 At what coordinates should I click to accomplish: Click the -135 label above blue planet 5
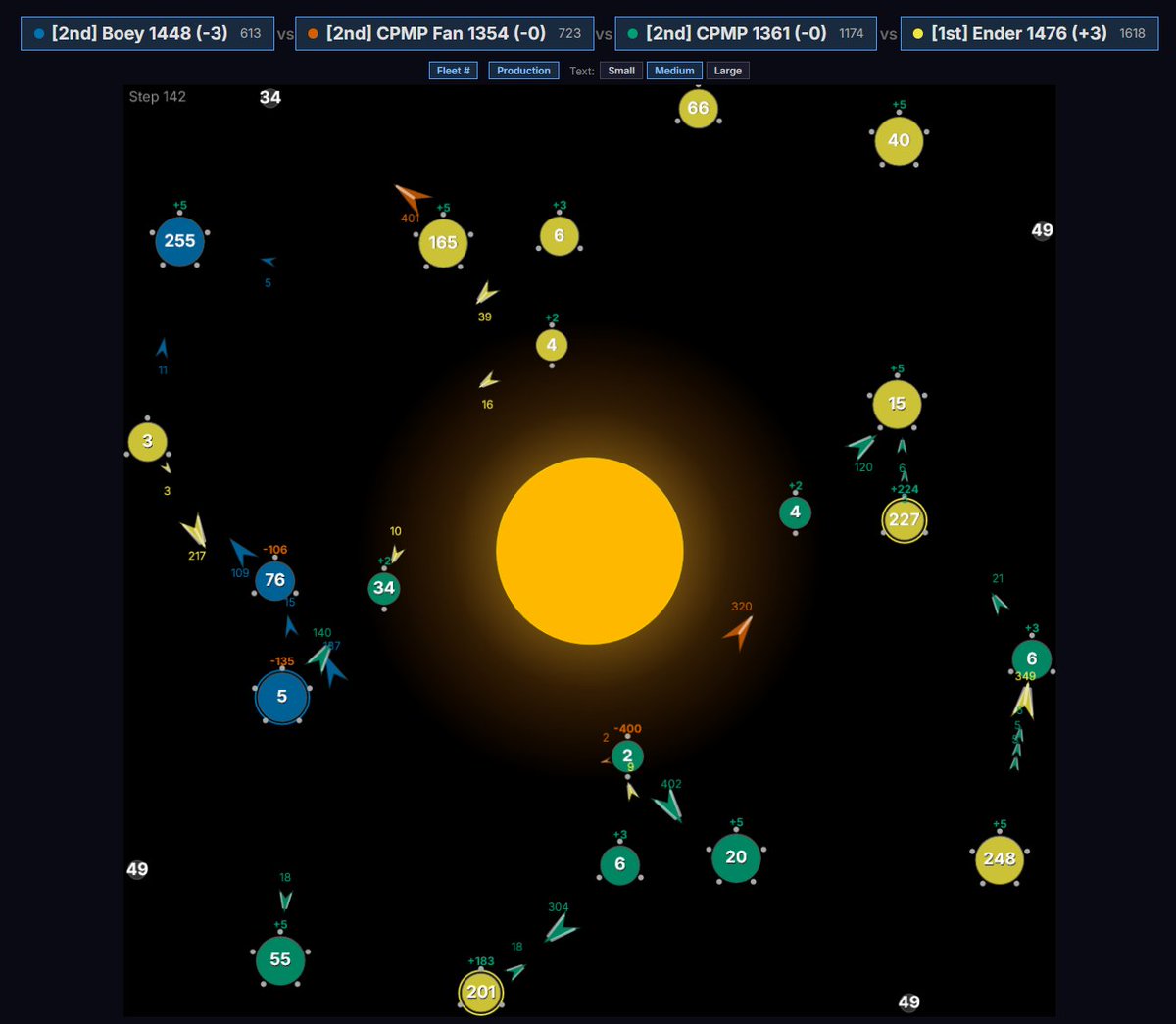(x=282, y=661)
